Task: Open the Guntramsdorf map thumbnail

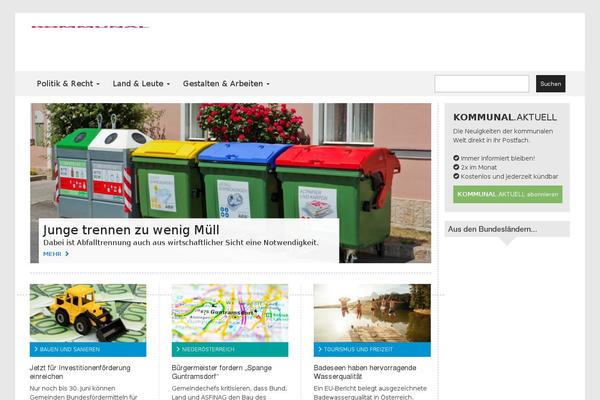Action: (x=230, y=313)
